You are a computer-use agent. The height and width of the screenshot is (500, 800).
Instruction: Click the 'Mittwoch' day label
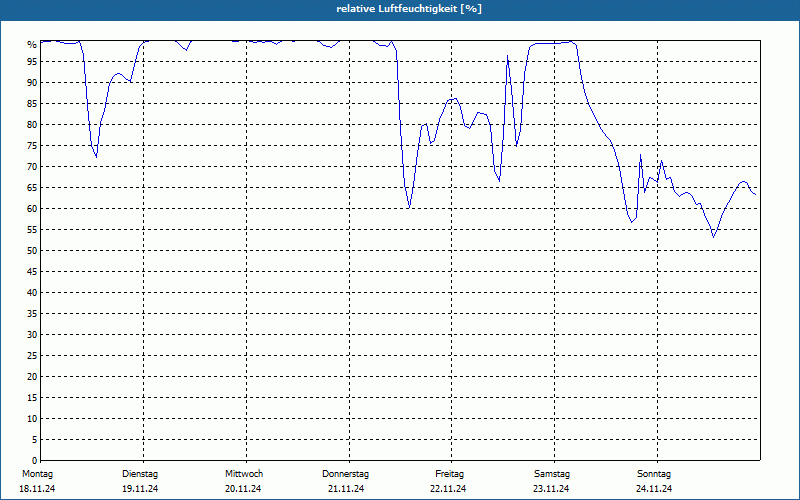pyautogui.click(x=244, y=474)
